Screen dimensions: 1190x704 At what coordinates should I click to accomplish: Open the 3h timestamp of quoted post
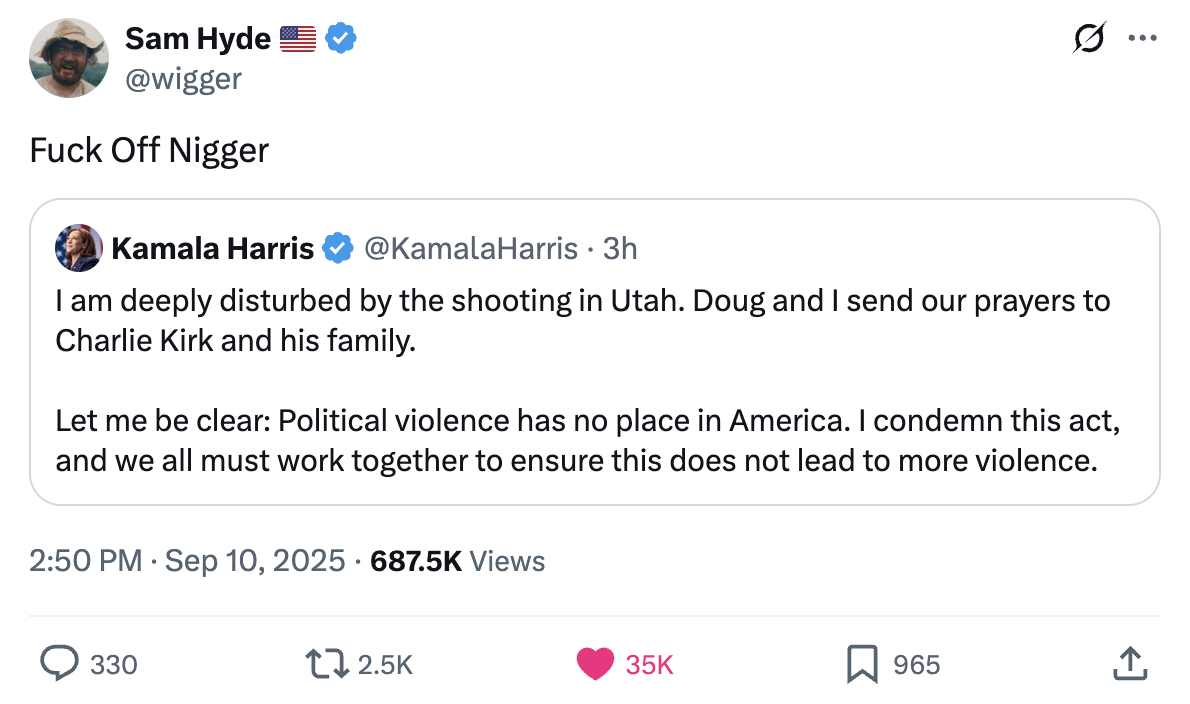point(619,249)
